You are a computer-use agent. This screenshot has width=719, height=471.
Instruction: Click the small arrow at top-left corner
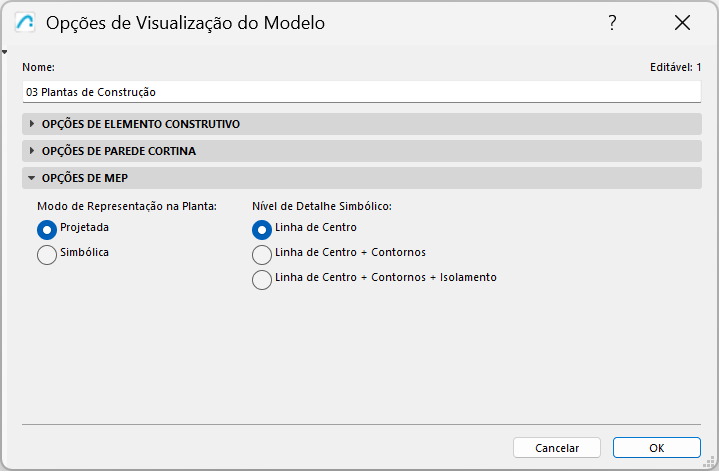tap(5, 52)
